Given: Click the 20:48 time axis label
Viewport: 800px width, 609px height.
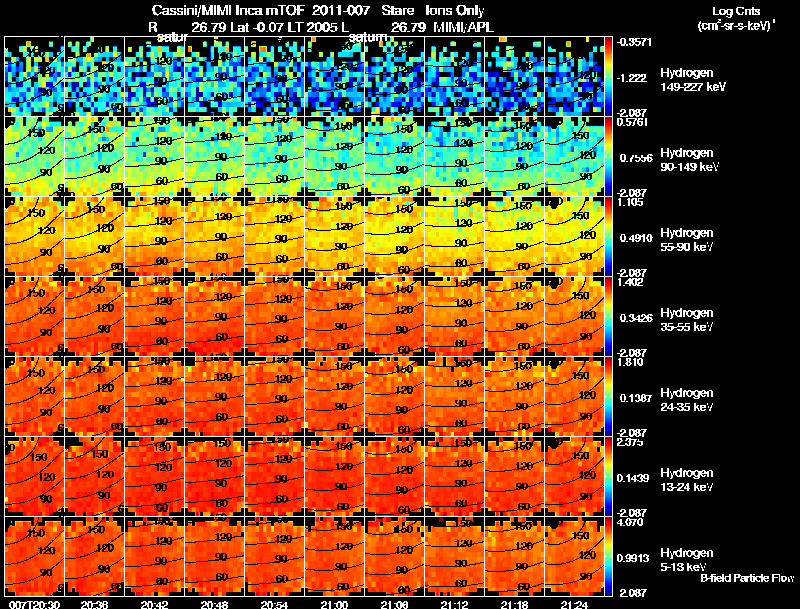Looking at the screenshot, I should click(215, 604).
